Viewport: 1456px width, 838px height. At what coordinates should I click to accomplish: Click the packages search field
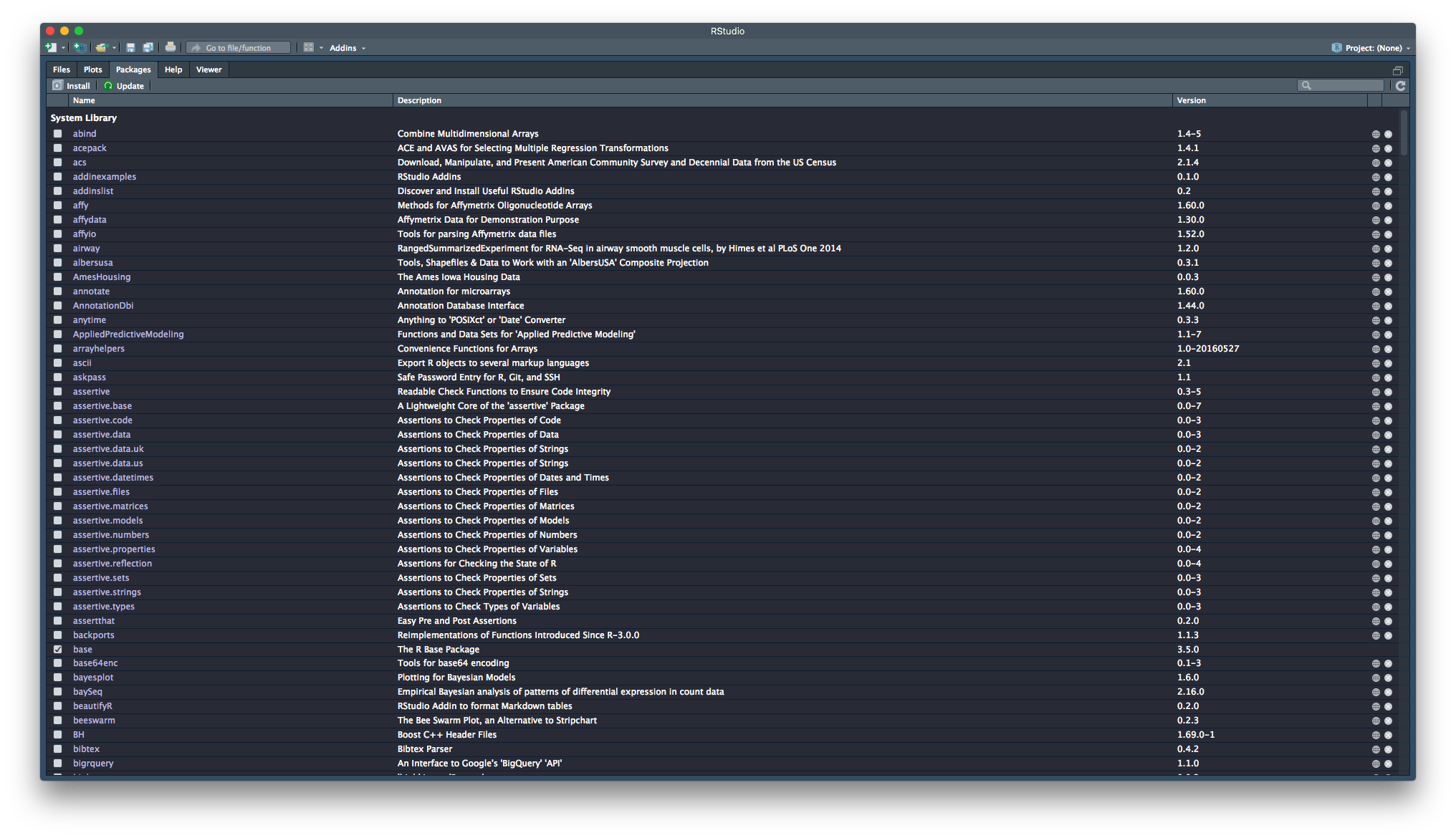click(1341, 86)
